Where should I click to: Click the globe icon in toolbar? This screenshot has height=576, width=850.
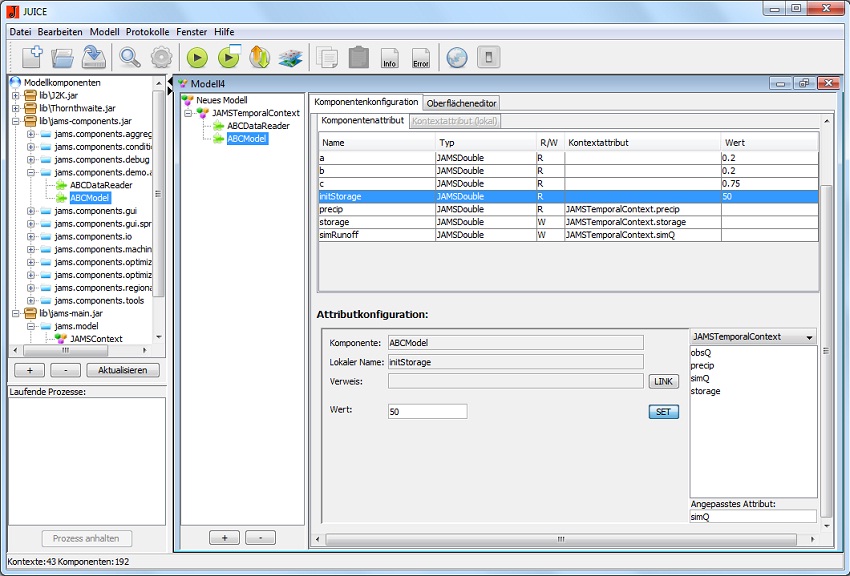[x=456, y=58]
